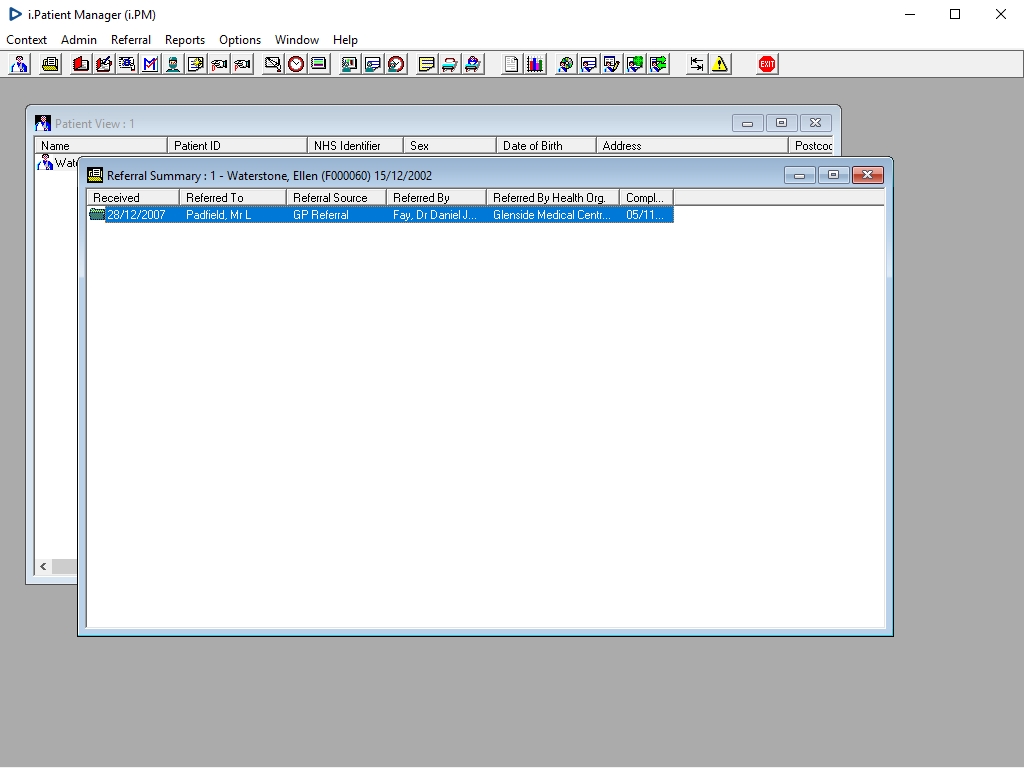
Task: Click the yellow warning triangle icon
Action: 720,64
